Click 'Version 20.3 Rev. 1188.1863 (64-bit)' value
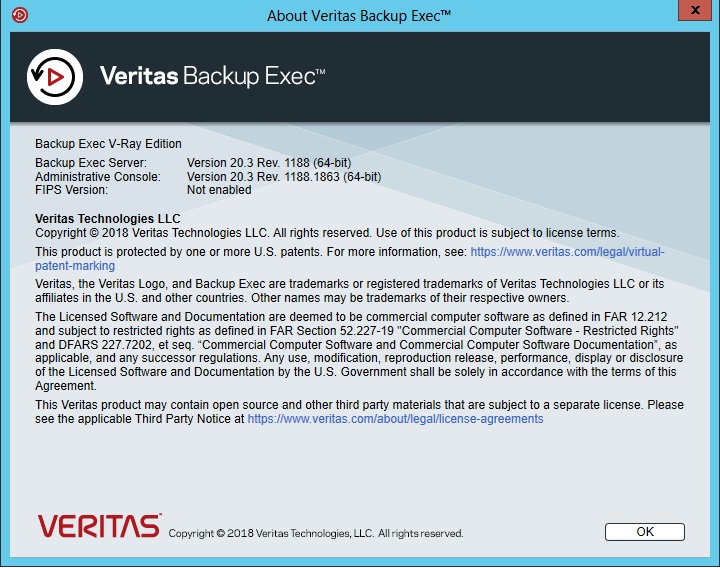 pyautogui.click(x=284, y=177)
